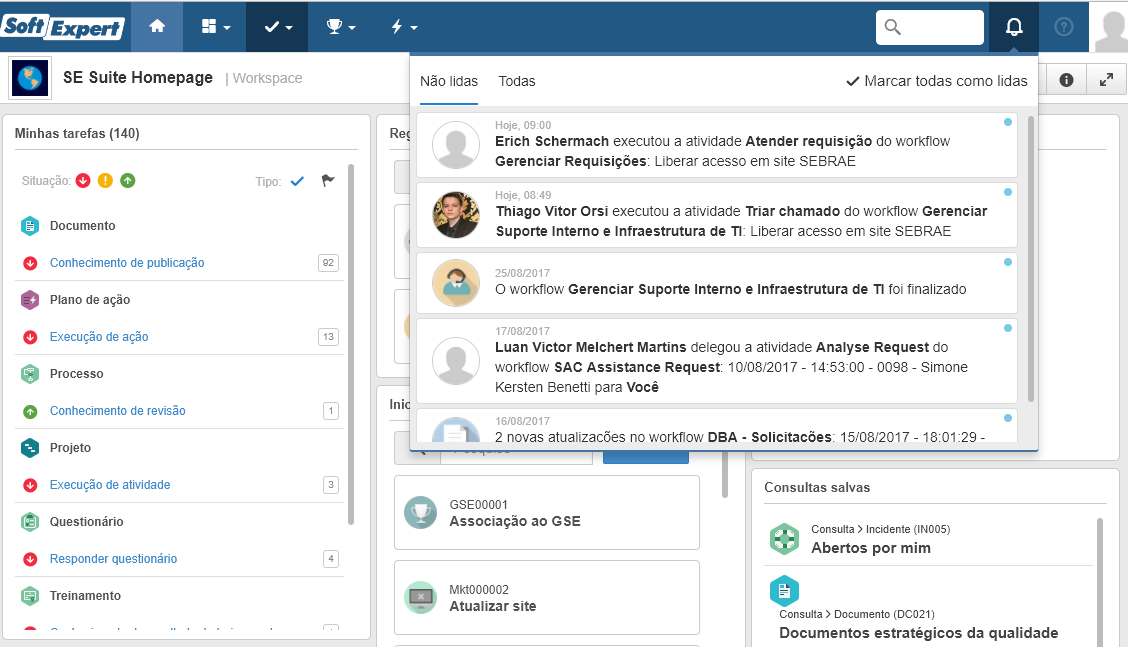This screenshot has width=1128, height=647.
Task: Switch to the Todas notifications tab
Action: (517, 81)
